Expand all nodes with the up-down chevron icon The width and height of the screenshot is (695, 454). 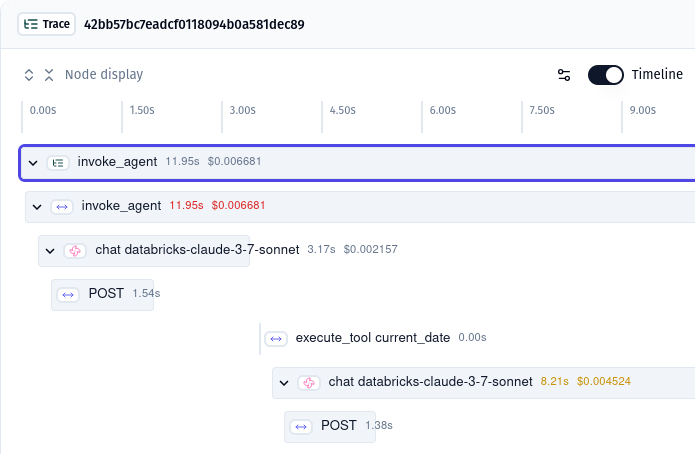pyautogui.click(x=30, y=74)
